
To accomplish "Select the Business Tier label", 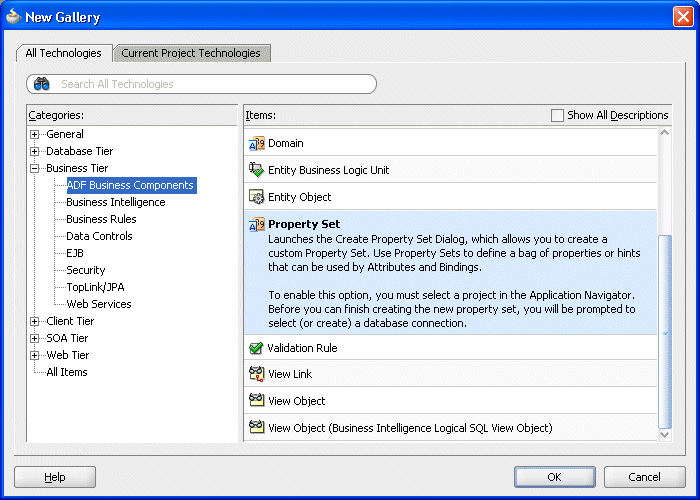I will tap(77, 168).
